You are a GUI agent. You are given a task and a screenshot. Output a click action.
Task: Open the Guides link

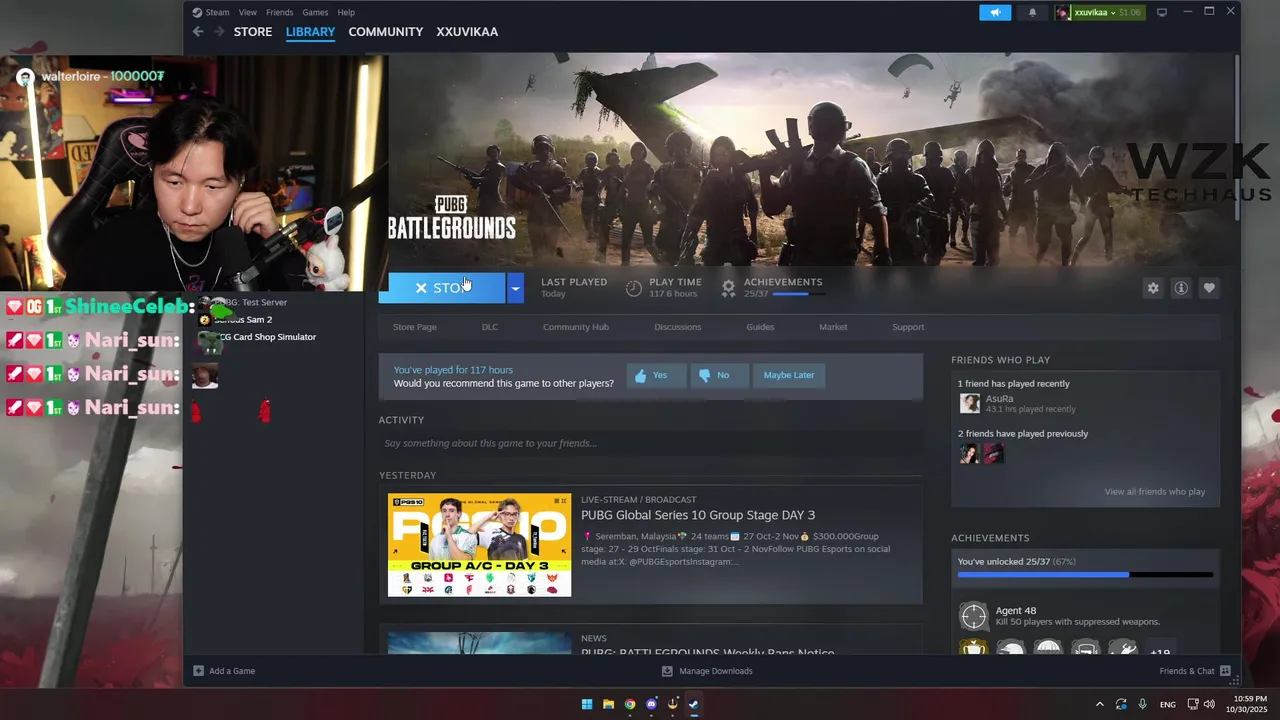(760, 327)
